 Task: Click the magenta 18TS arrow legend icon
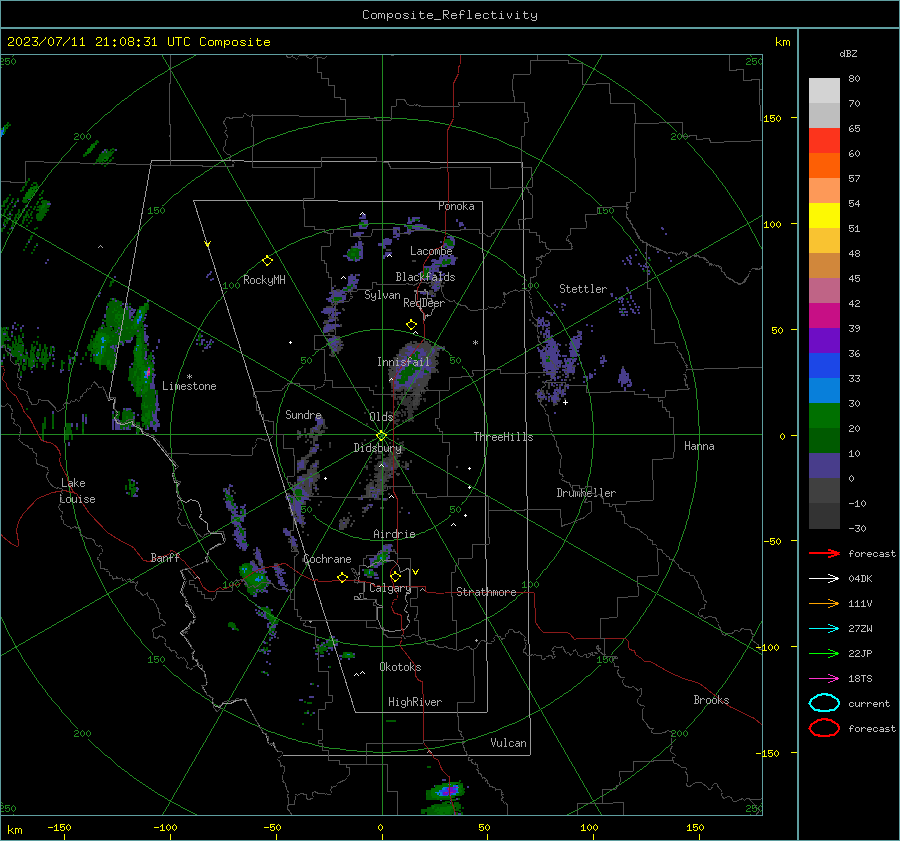coord(824,679)
